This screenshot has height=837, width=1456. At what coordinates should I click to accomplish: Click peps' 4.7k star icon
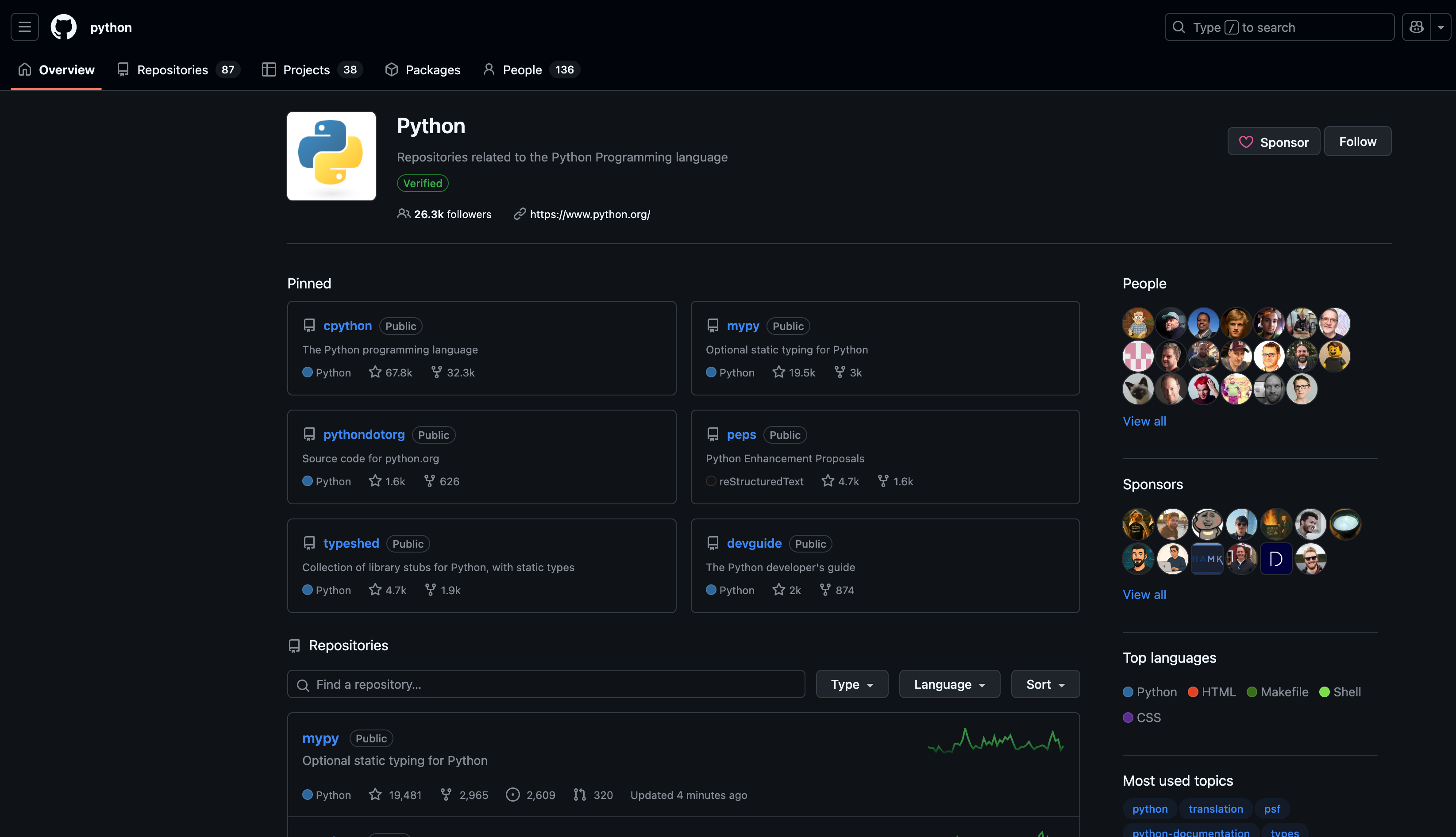click(x=828, y=480)
